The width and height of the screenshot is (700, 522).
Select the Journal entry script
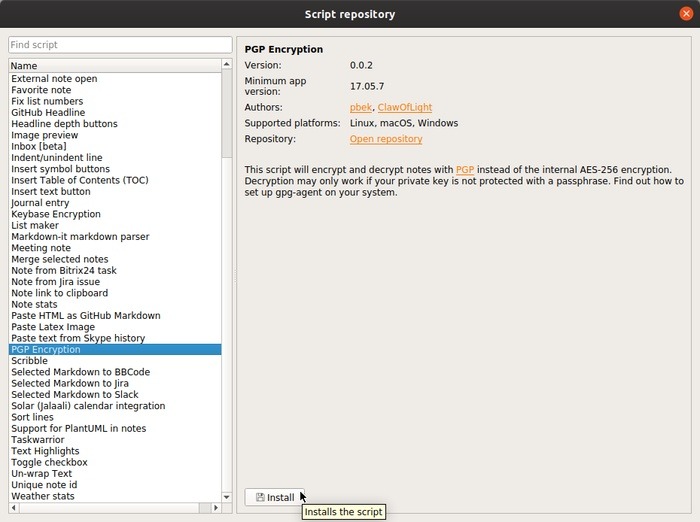tap(115, 203)
